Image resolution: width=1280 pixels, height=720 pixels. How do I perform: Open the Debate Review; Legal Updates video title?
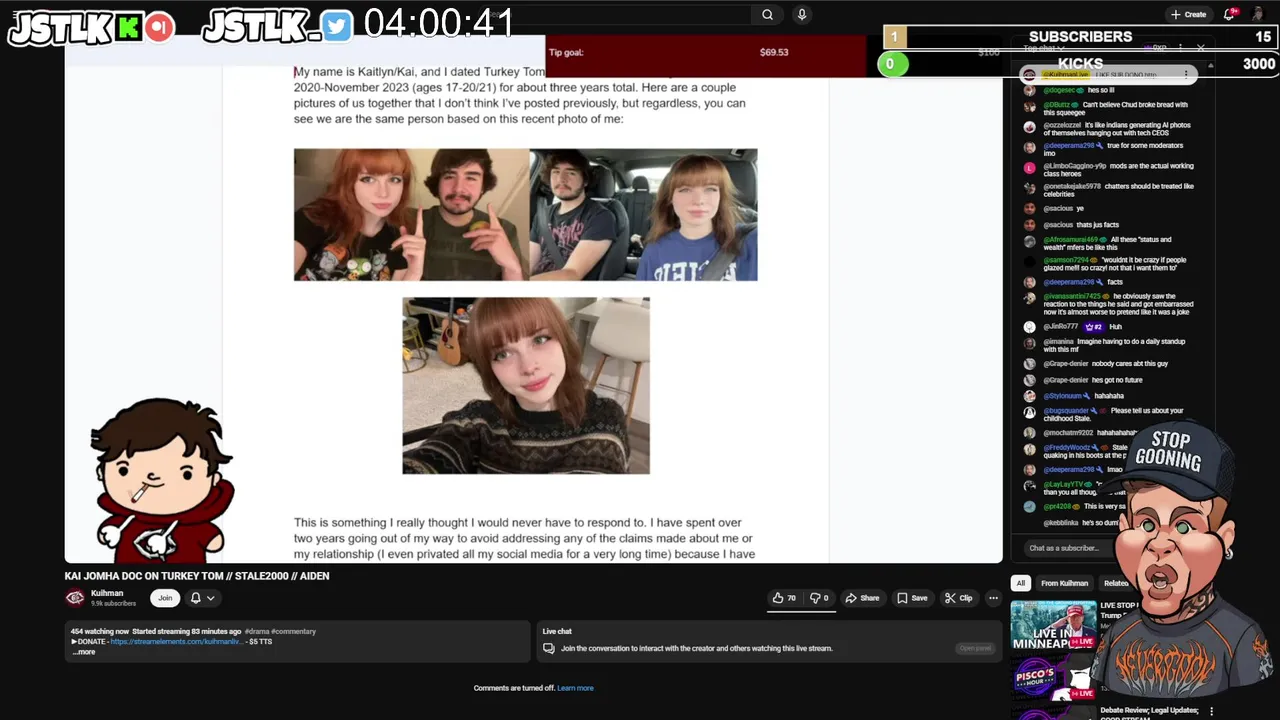point(1149,713)
